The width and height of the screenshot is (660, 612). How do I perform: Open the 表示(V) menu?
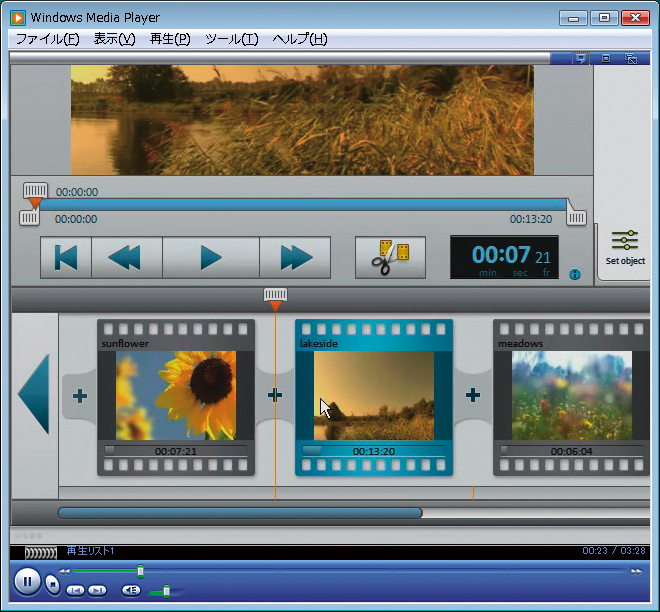click(114, 39)
